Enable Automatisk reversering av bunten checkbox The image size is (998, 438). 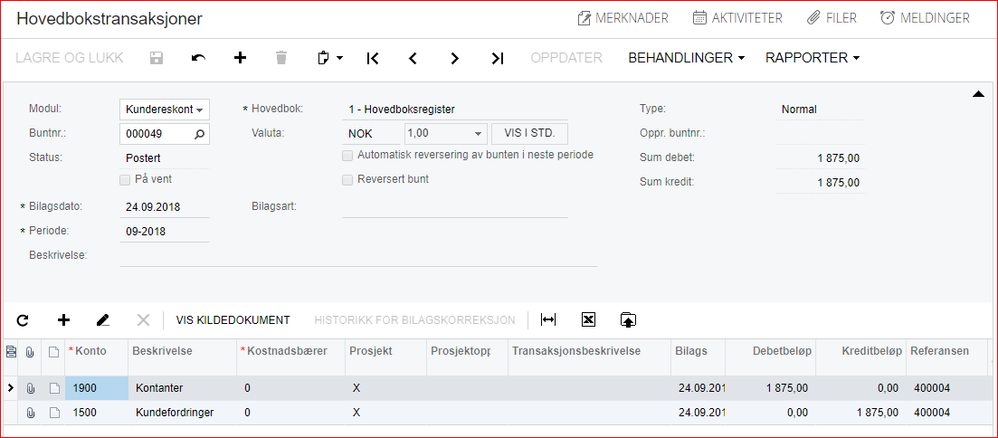[x=348, y=155]
